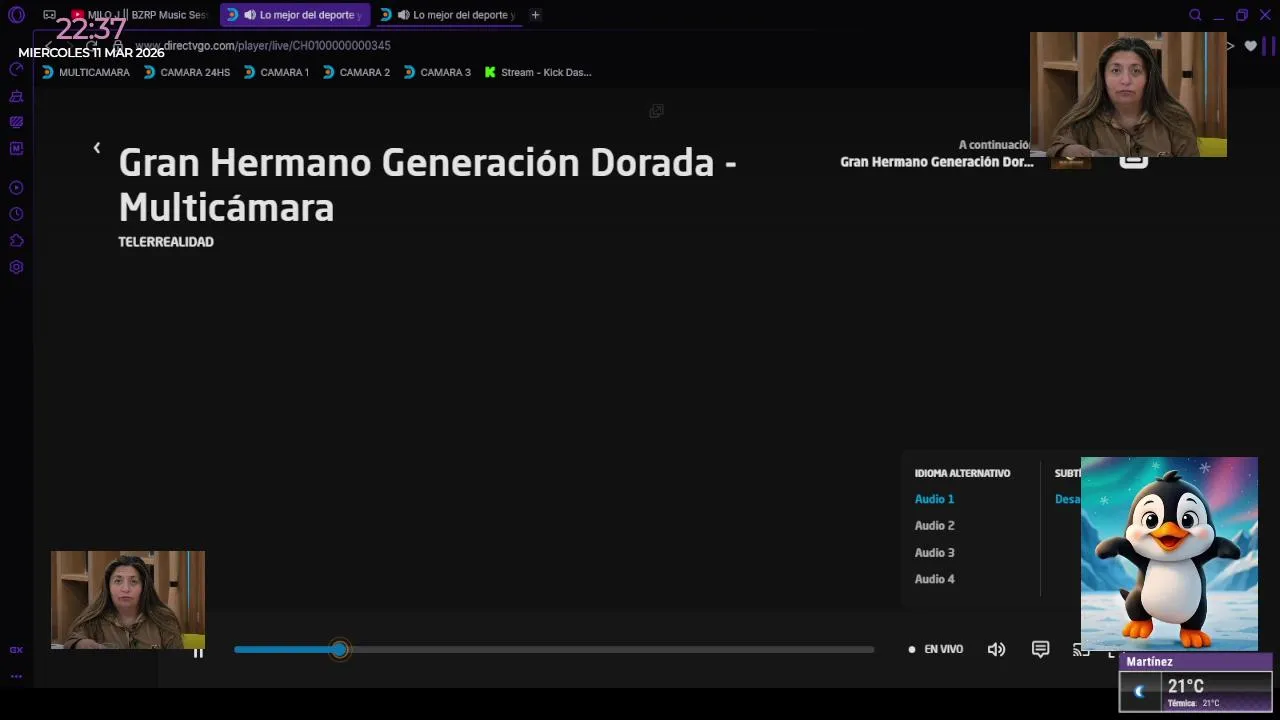
Task: Open the MULTICAMARA bookmark
Action: coord(86,72)
